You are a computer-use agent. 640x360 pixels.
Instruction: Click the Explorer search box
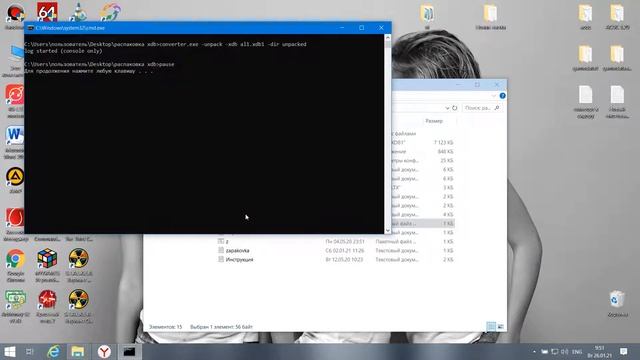point(482,108)
